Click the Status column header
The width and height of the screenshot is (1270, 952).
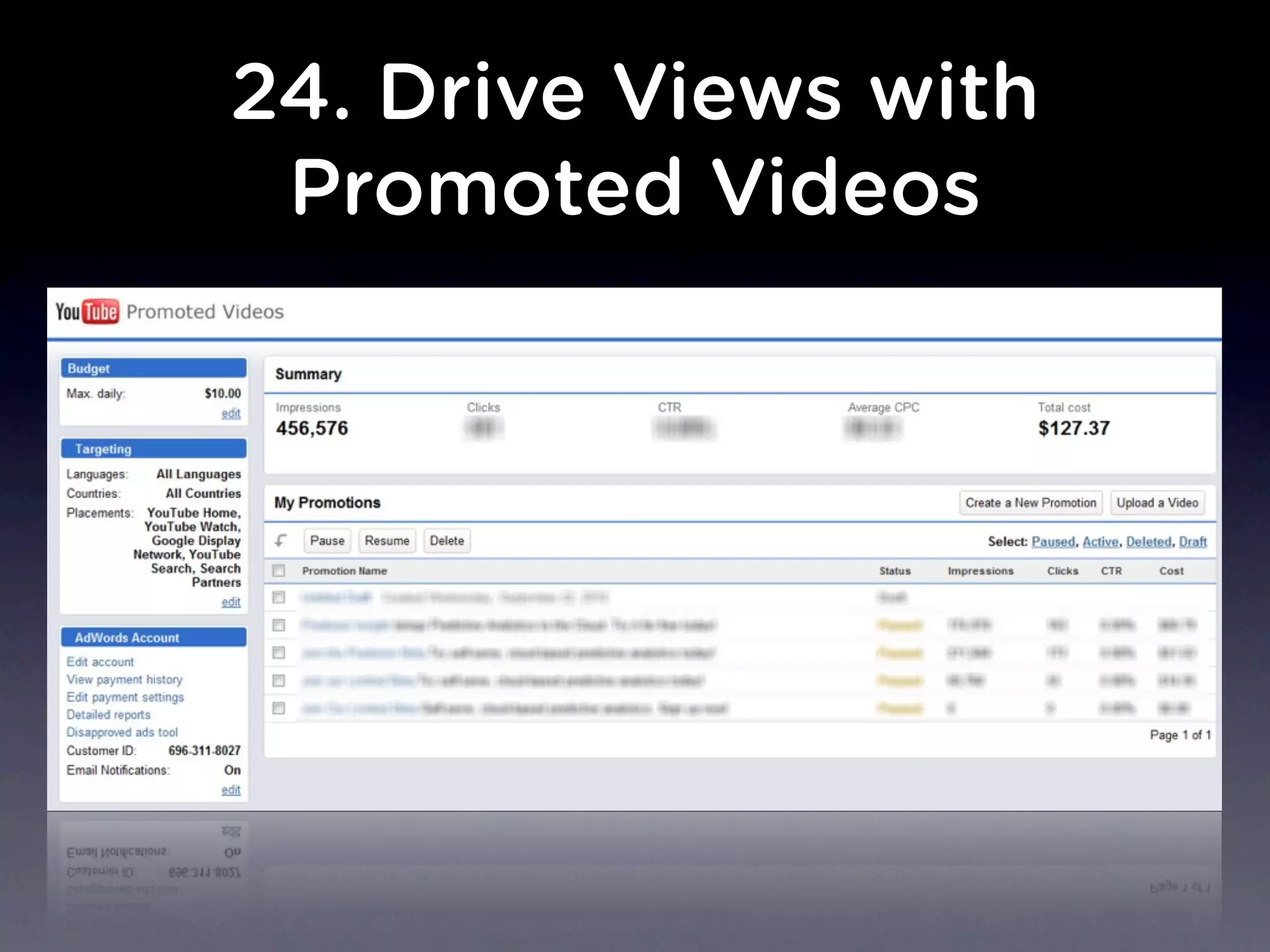[895, 571]
